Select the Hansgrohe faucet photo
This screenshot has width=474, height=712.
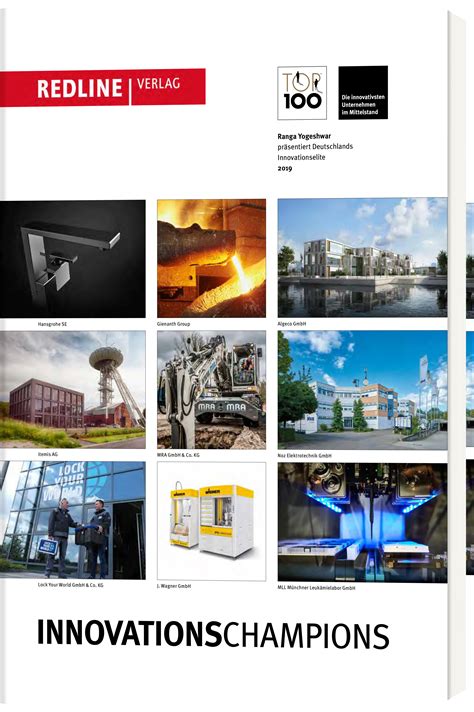click(x=73, y=259)
